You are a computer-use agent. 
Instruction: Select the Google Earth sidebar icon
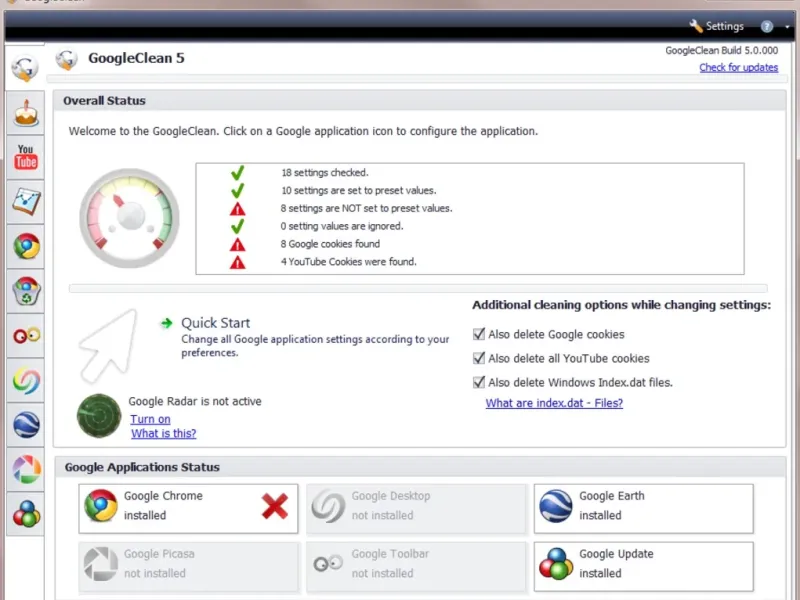[26, 425]
